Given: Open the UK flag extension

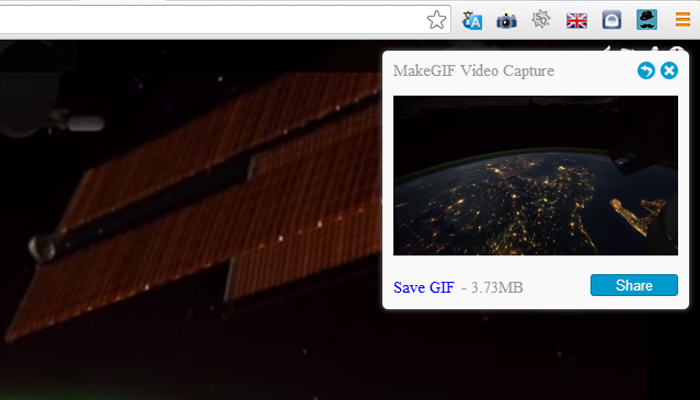Looking at the screenshot, I should pyautogui.click(x=576, y=21).
